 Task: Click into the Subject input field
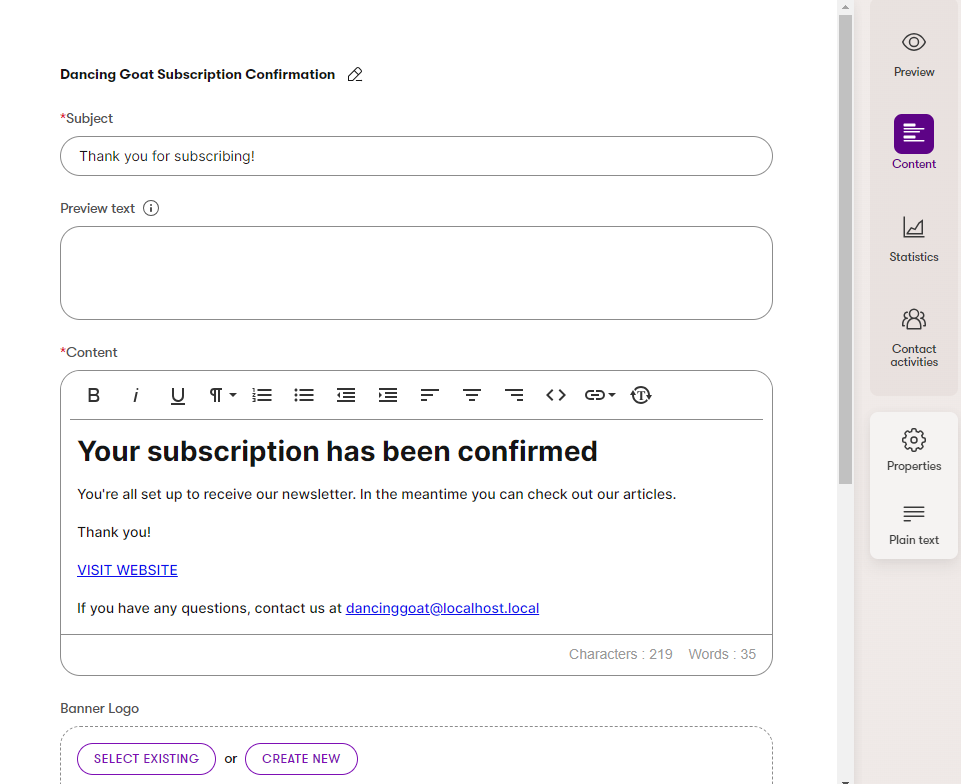416,156
